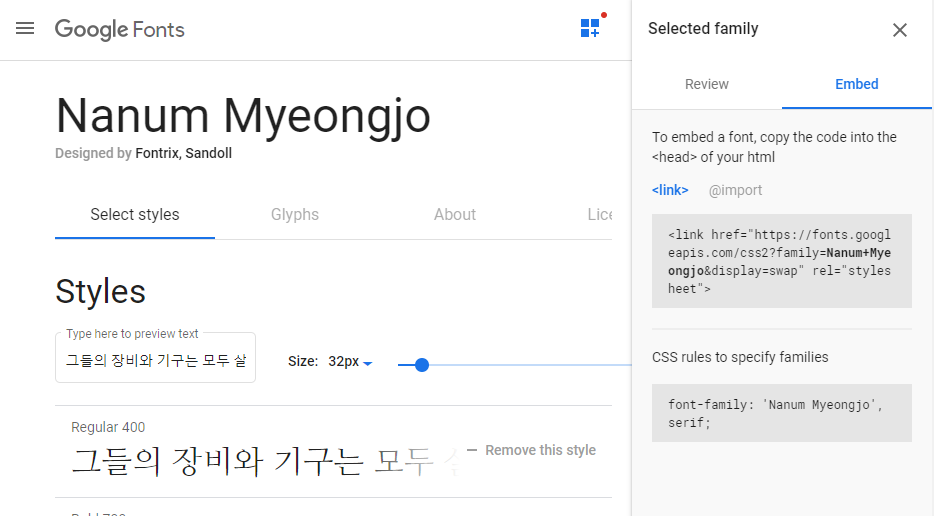Image resolution: width=934 pixels, height=516 pixels.
Task: Click the preview text input field
Action: click(155, 360)
